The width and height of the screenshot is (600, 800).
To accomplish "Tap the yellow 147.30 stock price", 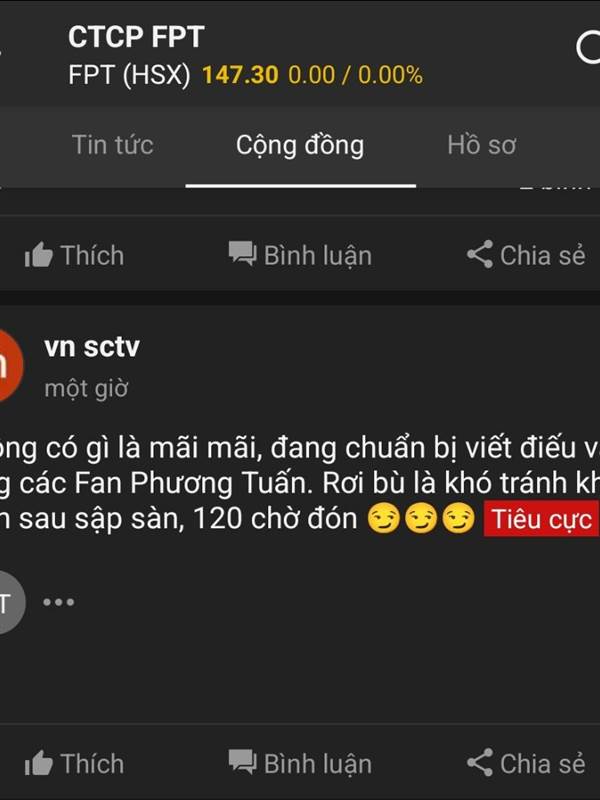I will (x=240, y=75).
